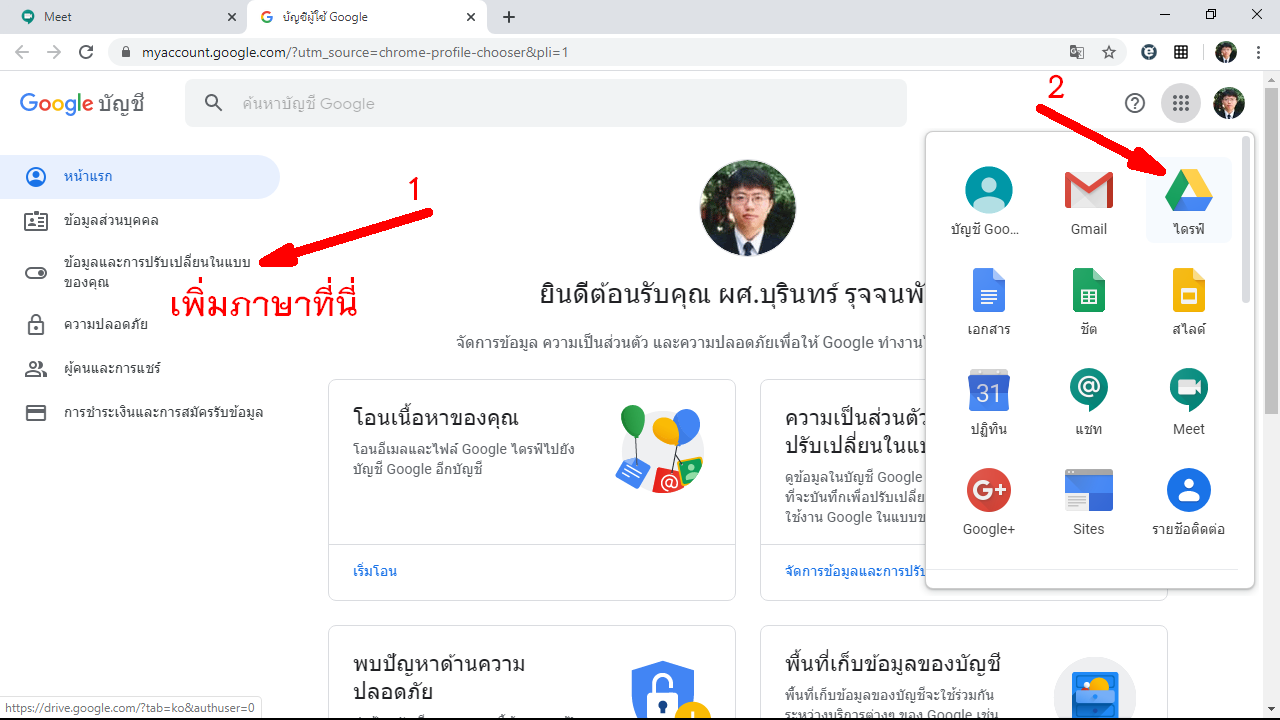Screen dimensions: 1280x720
Task: Click the help question mark icon
Action: (x=1134, y=103)
